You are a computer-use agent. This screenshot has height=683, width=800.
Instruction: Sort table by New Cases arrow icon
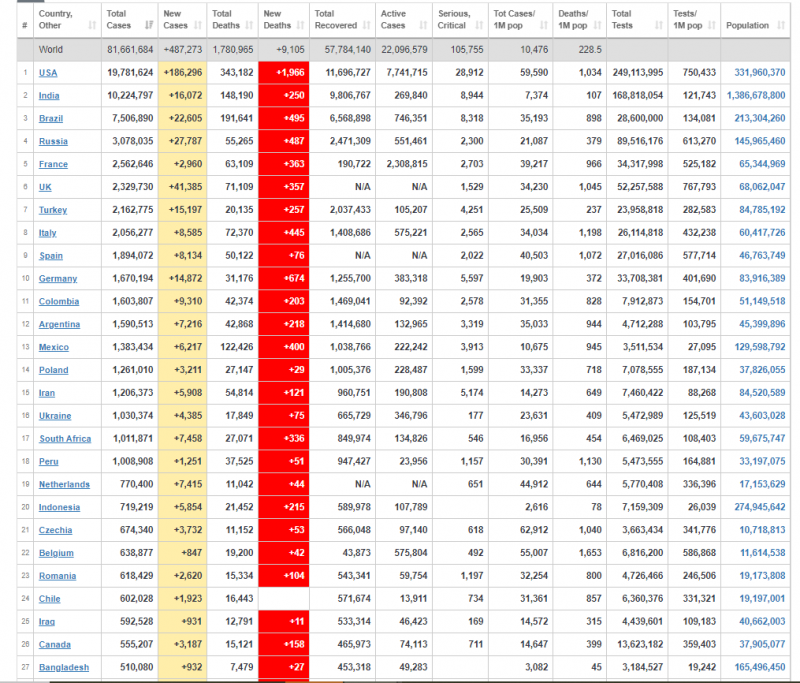(198, 25)
